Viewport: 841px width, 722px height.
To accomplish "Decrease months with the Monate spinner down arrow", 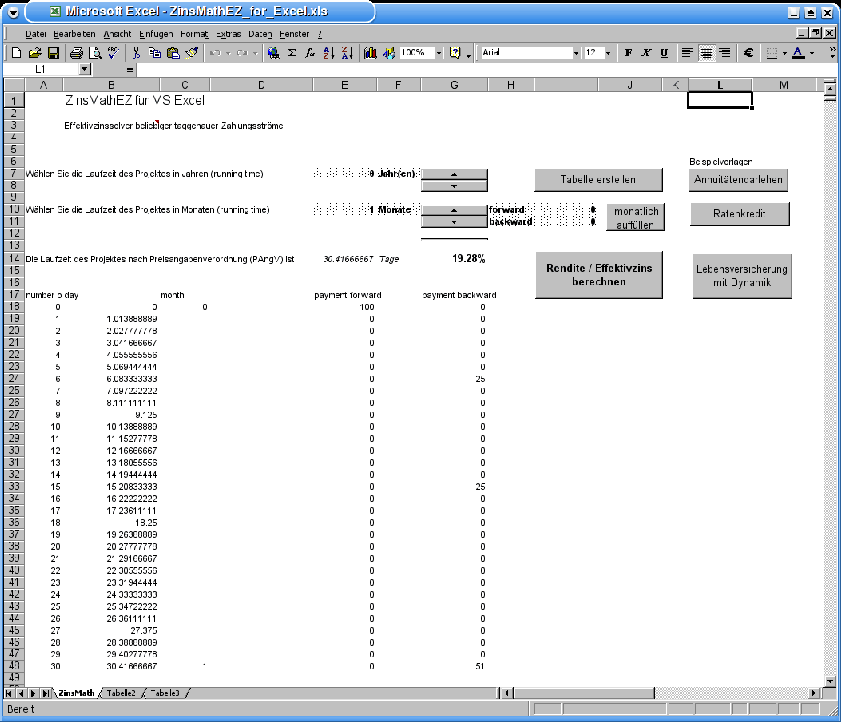I will (x=454, y=222).
